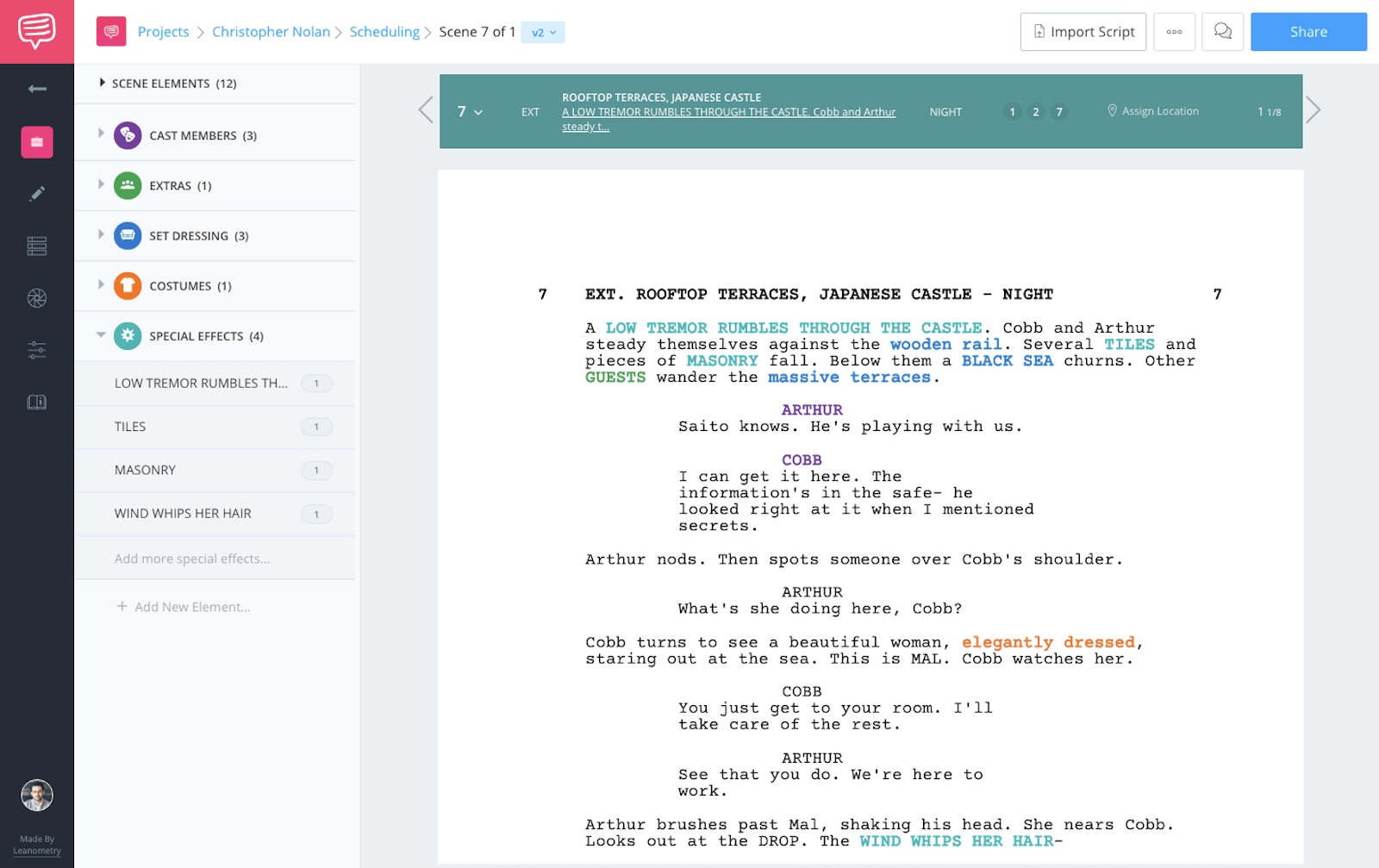Select the highlighted breakdown page icon in sidebar
1379x868 pixels.
[x=37, y=142]
